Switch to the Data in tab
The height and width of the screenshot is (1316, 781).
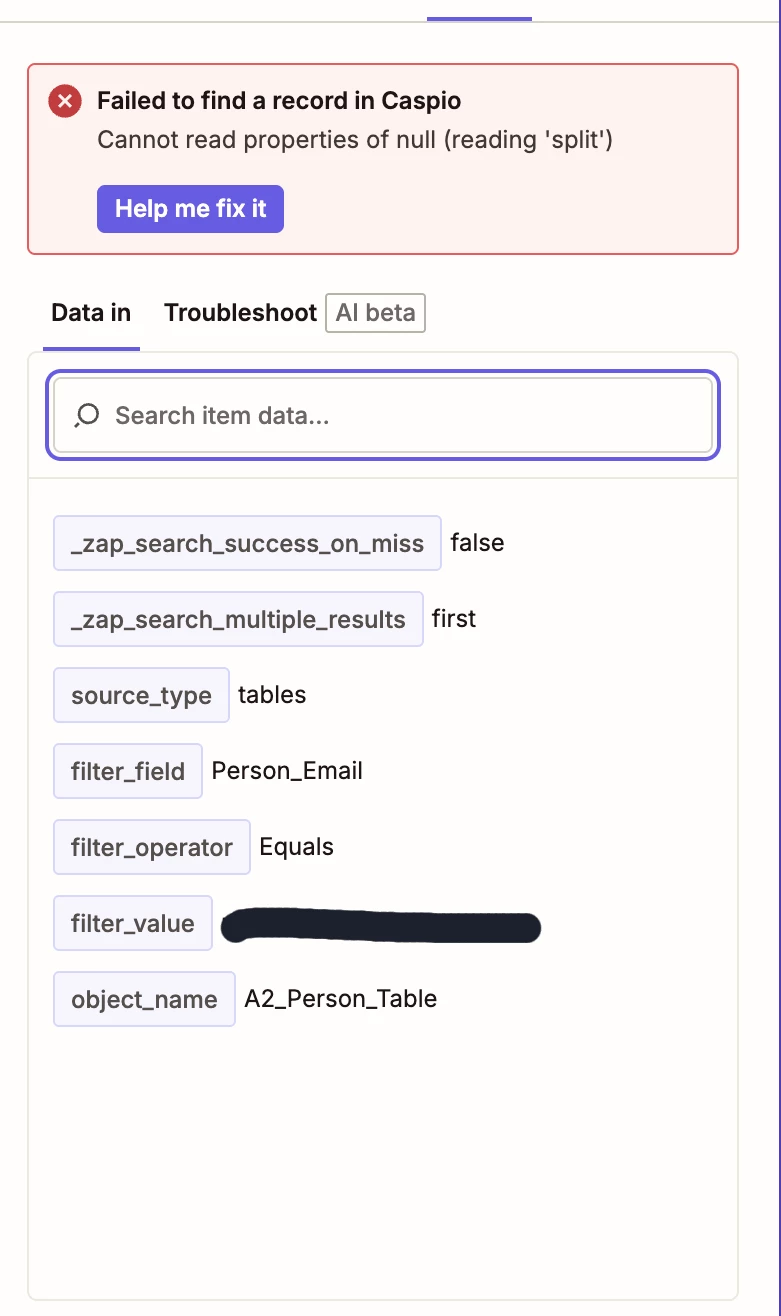[x=91, y=313]
